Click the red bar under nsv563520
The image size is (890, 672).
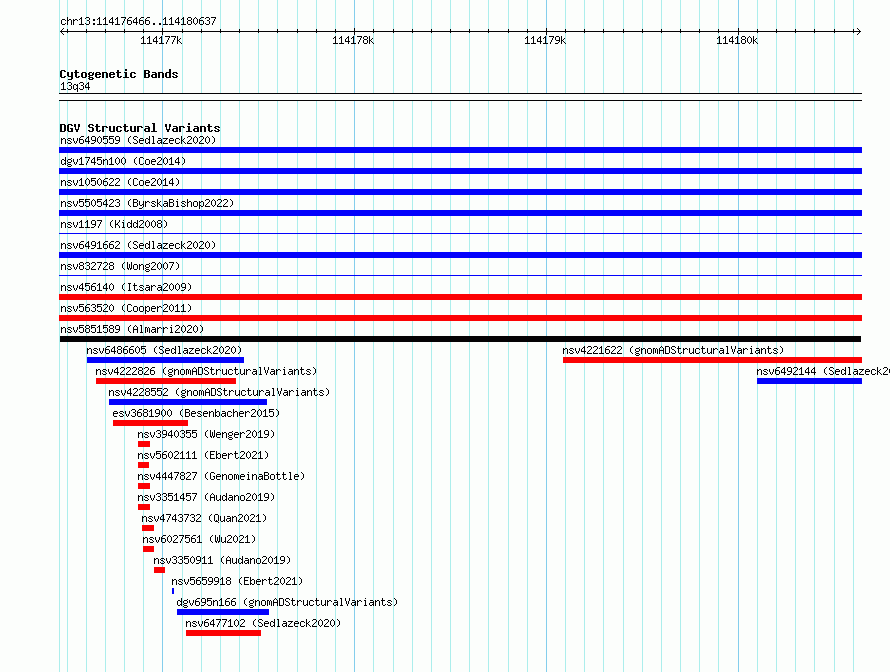click(460, 318)
